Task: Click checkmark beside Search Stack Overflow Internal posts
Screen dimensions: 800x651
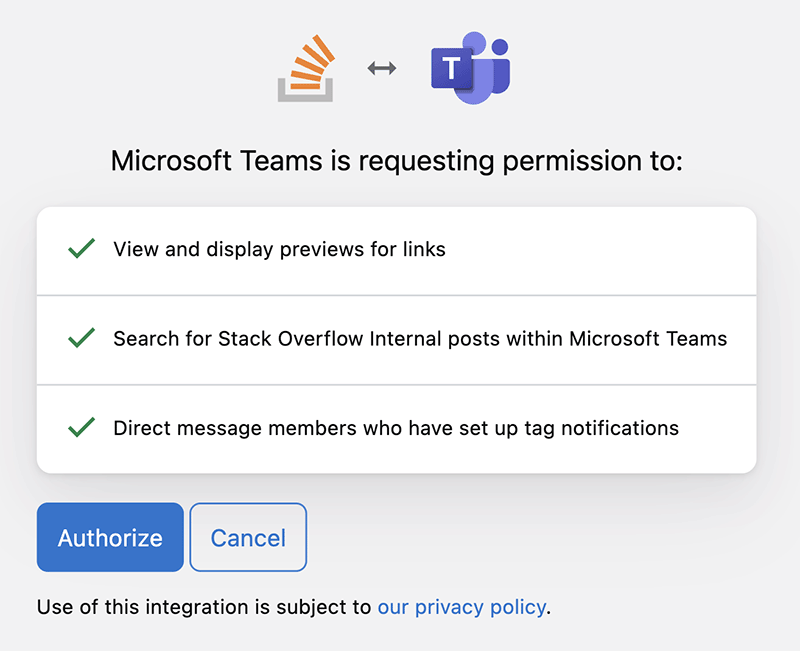Action: point(81,338)
